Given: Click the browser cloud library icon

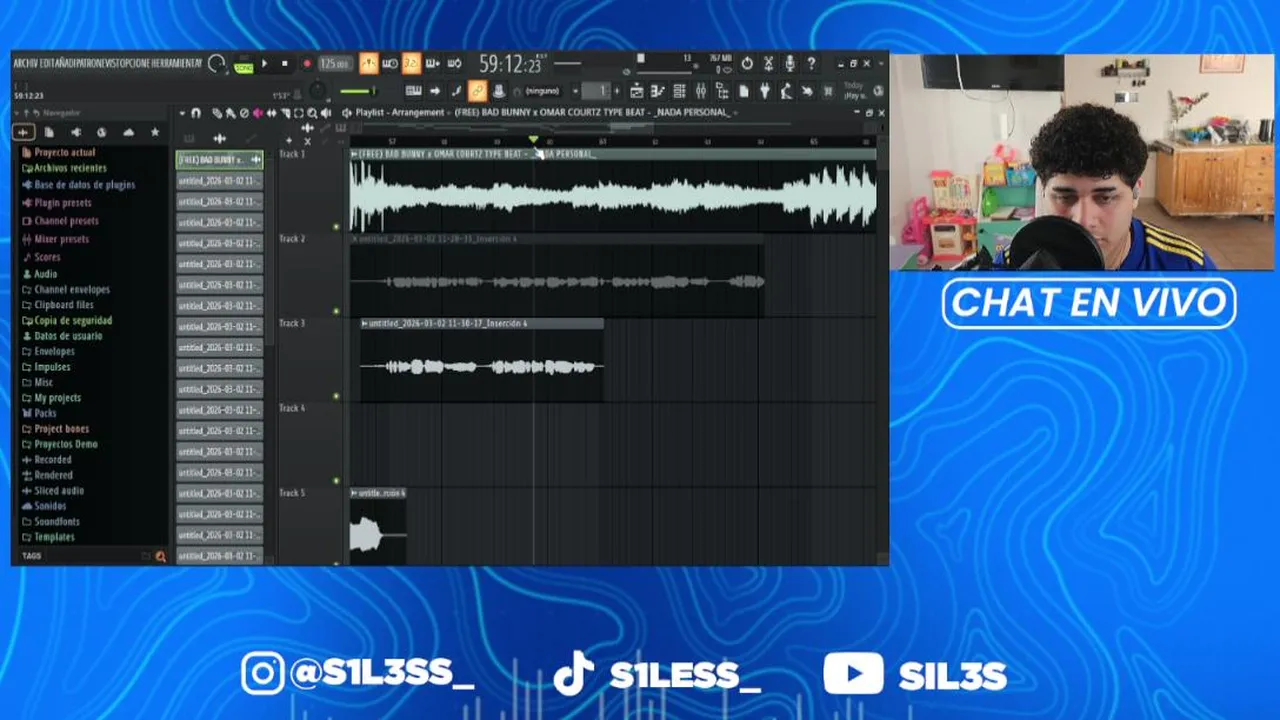Looking at the screenshot, I should pyautogui.click(x=128, y=132).
